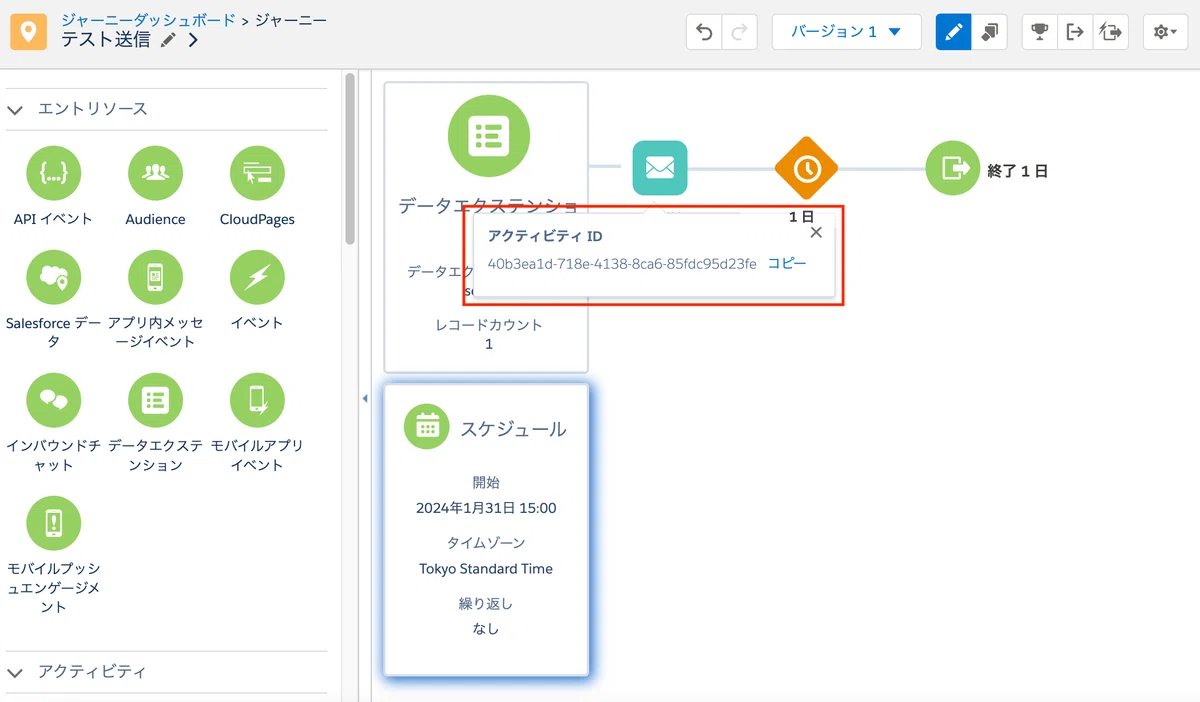Select the Salesforce データ entry source
The height and width of the screenshot is (702, 1200).
[x=53, y=299]
